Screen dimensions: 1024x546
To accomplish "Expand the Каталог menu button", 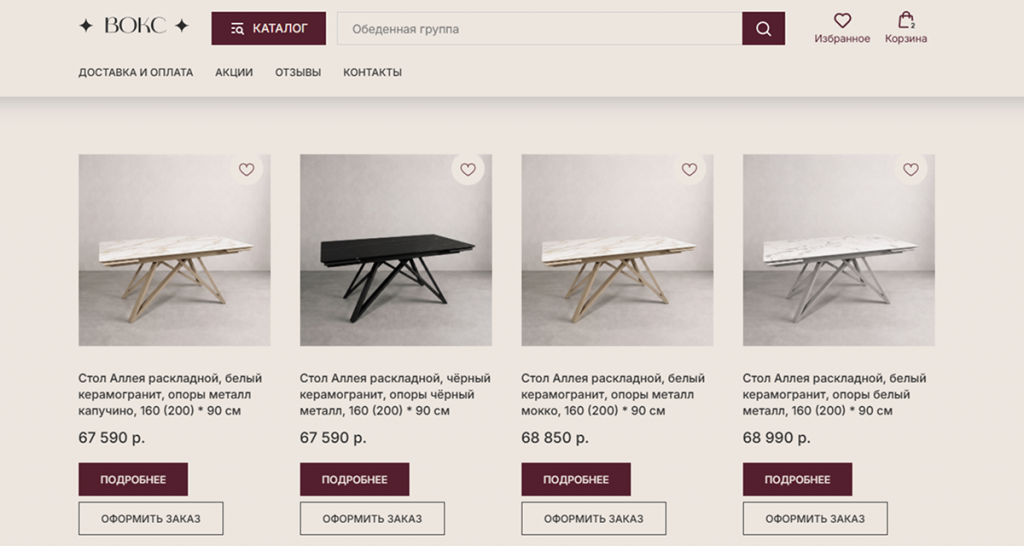I will coord(269,29).
